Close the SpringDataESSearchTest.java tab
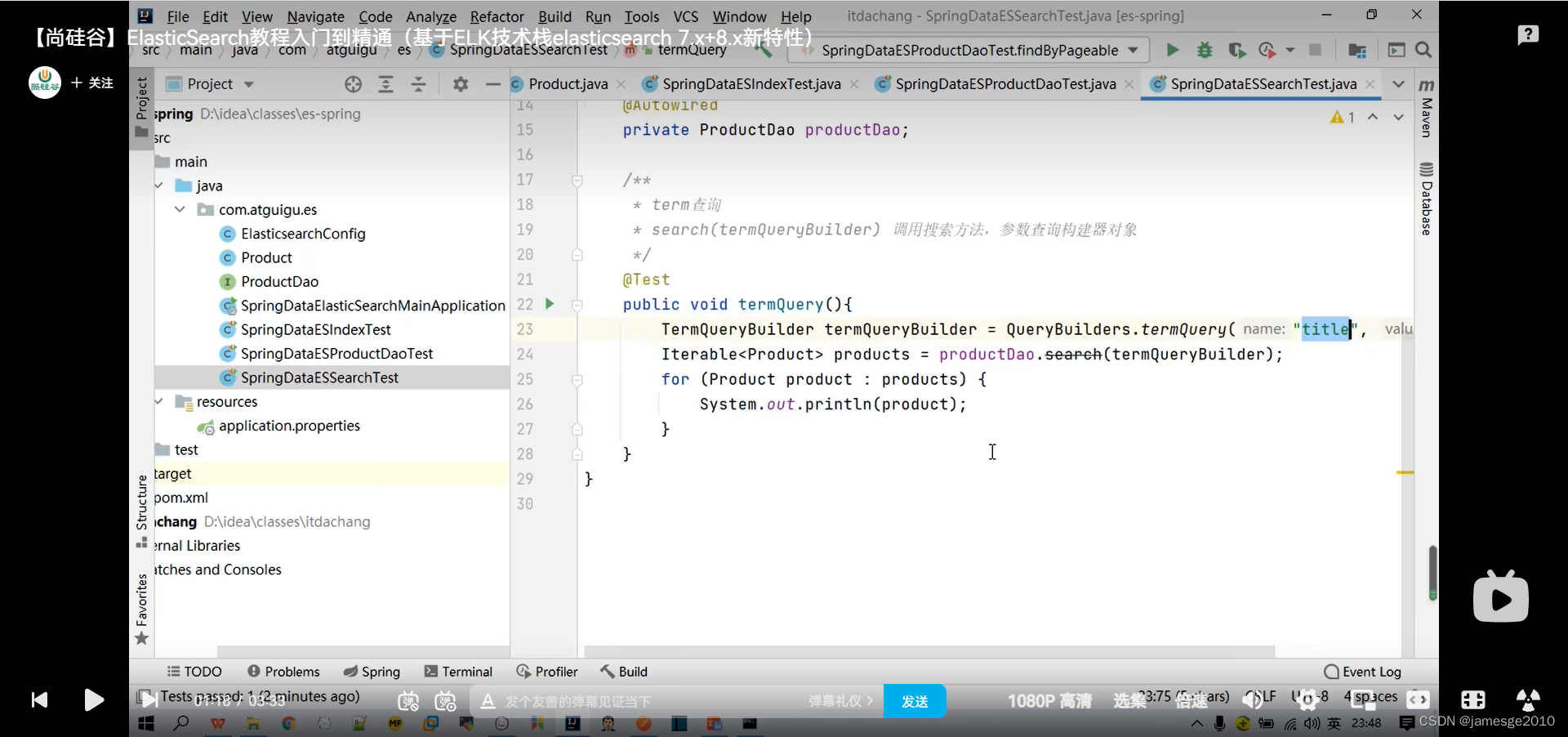The height and width of the screenshot is (737, 1568). [1370, 84]
